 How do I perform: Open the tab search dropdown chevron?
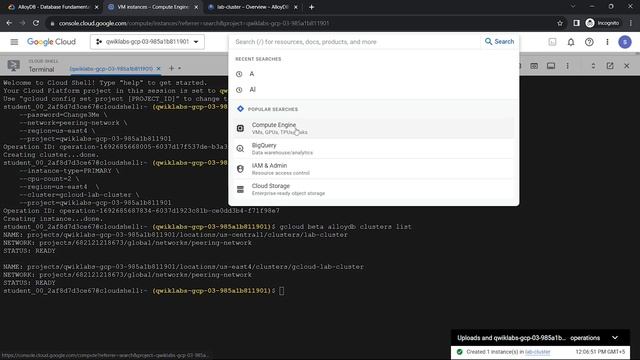point(573,7)
